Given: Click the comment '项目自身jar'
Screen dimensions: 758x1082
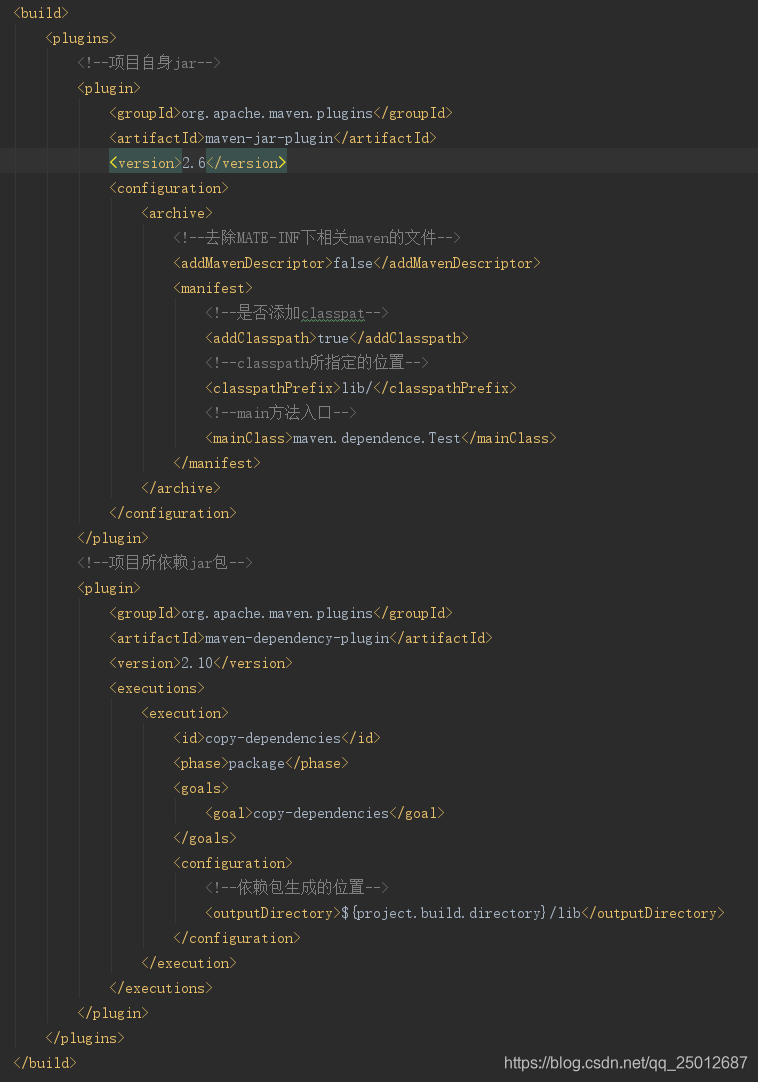Looking at the screenshot, I should click(x=149, y=63).
